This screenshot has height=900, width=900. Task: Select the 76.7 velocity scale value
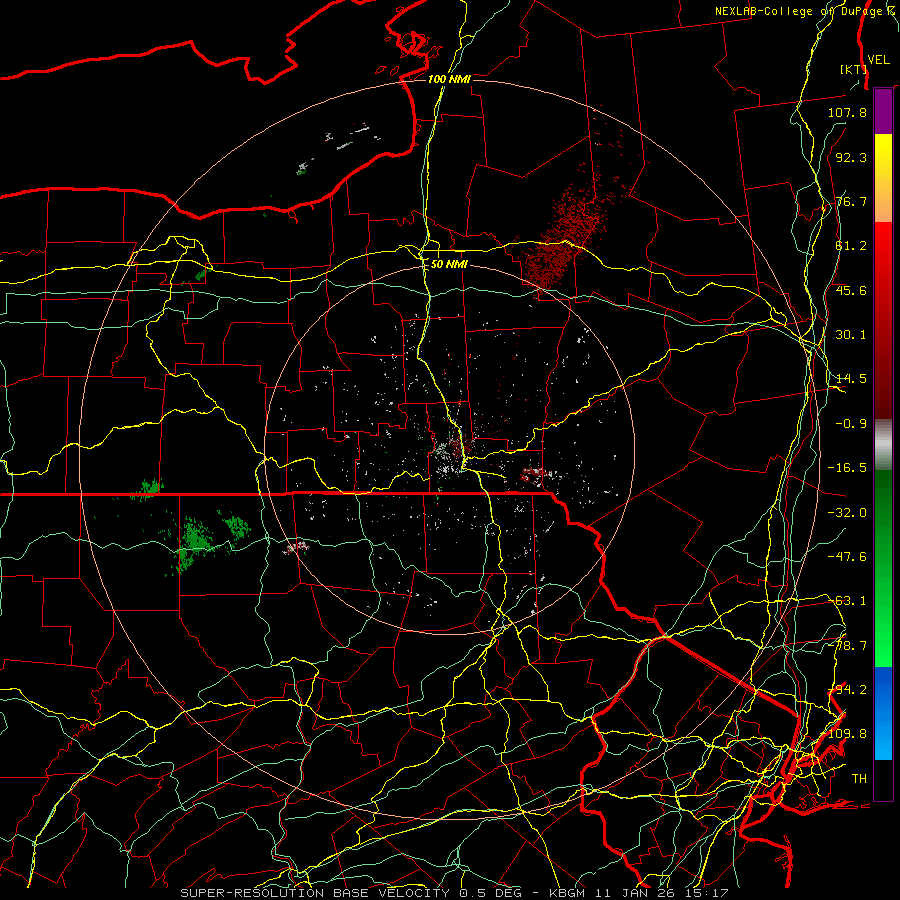(x=851, y=201)
